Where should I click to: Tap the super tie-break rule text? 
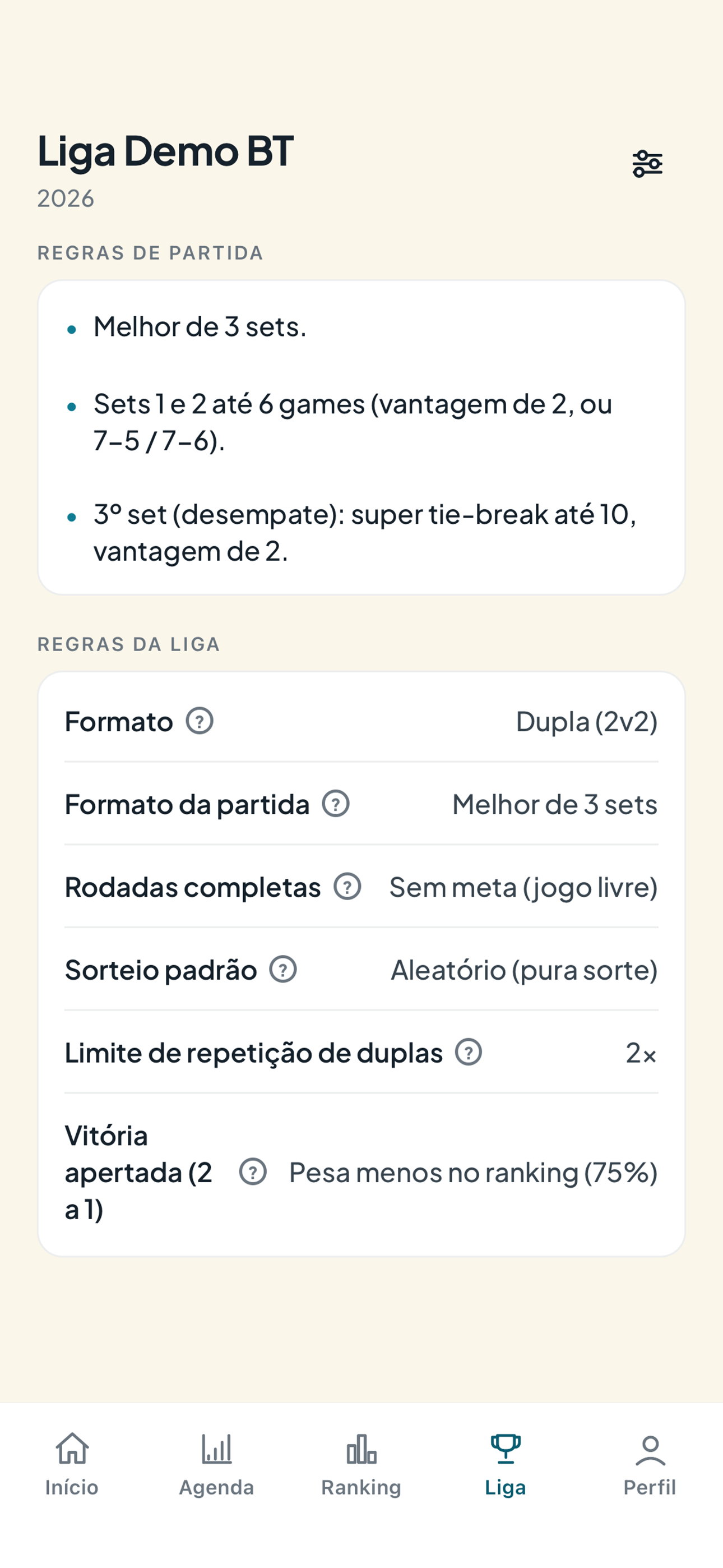pos(364,533)
